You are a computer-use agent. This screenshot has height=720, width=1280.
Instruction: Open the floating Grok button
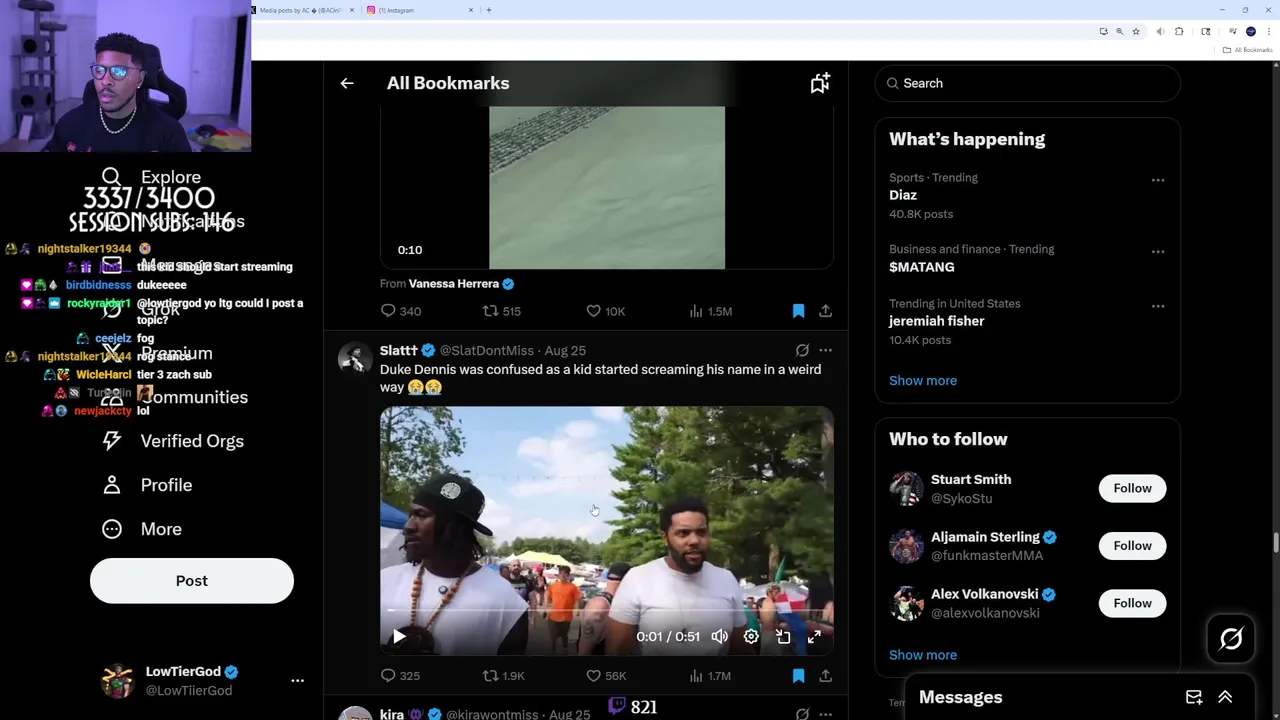click(1231, 639)
